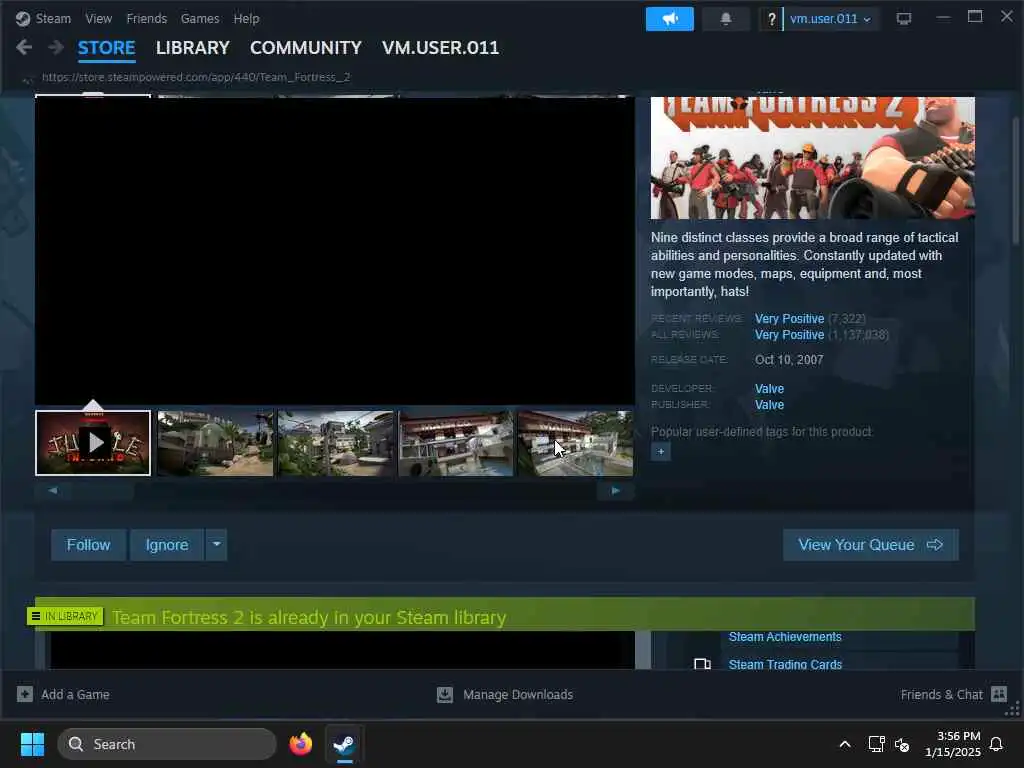Click the Oct 10, 2007 release date
The width and height of the screenshot is (1024, 768).
pos(789,360)
